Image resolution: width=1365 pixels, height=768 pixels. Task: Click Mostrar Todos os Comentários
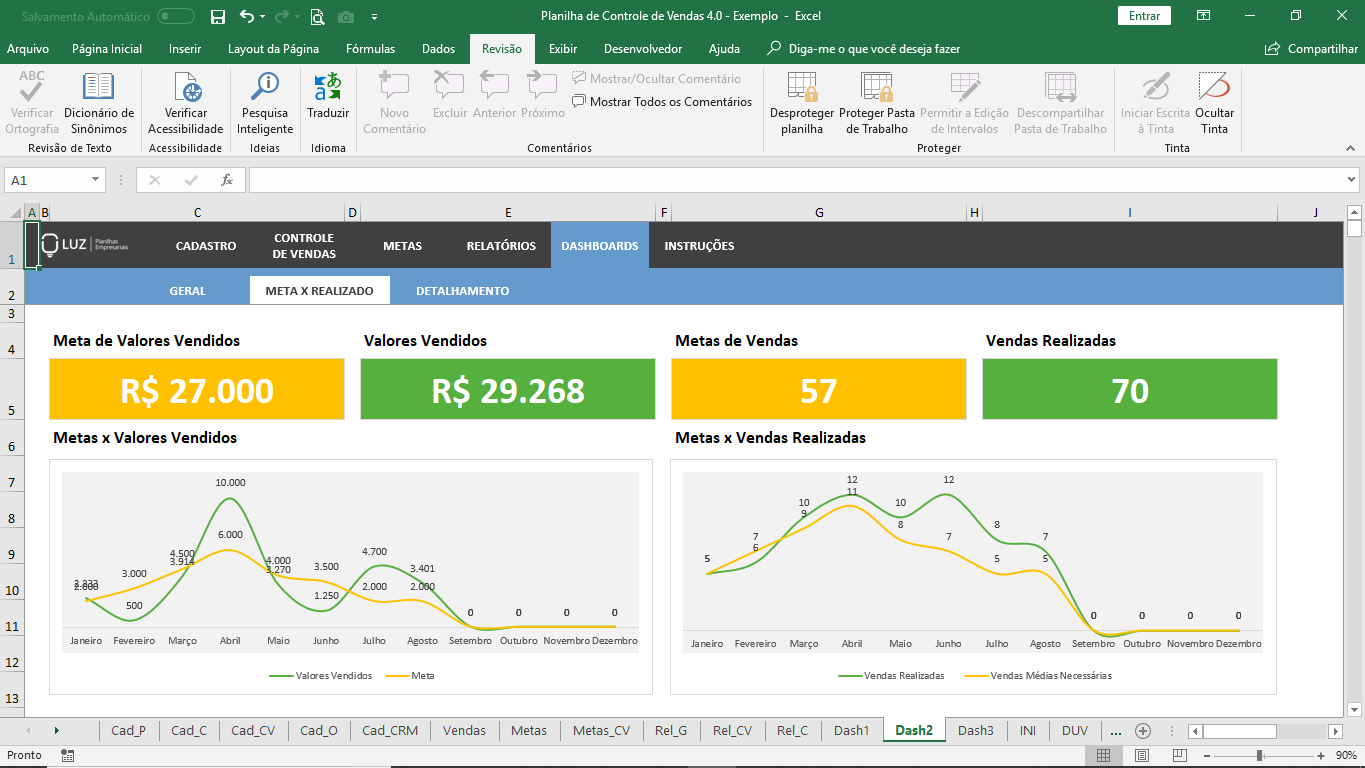[662, 102]
